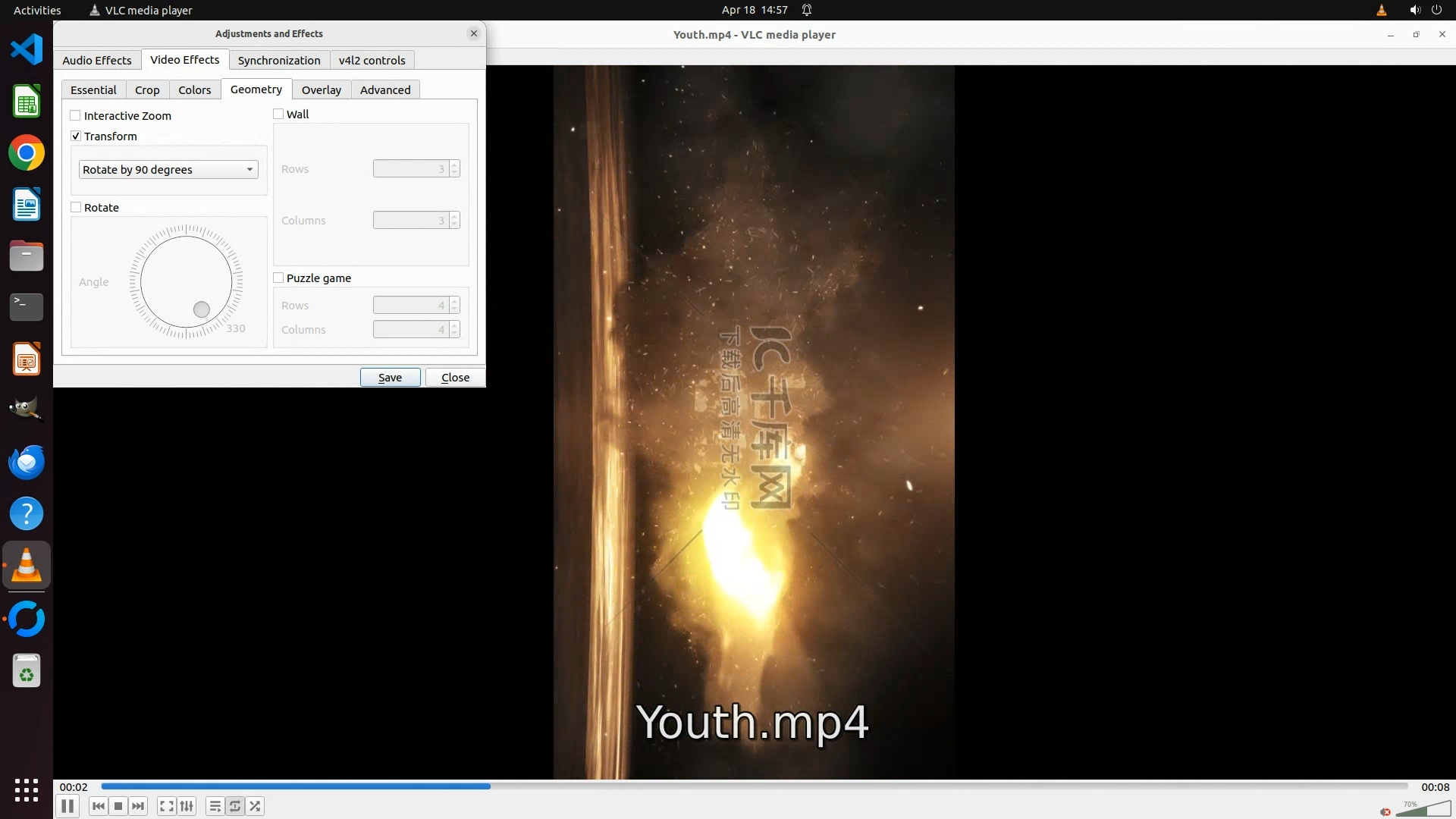1456x819 pixels.
Task: Increase the Puzzle game Columns spinner value
Action: [x=454, y=325]
